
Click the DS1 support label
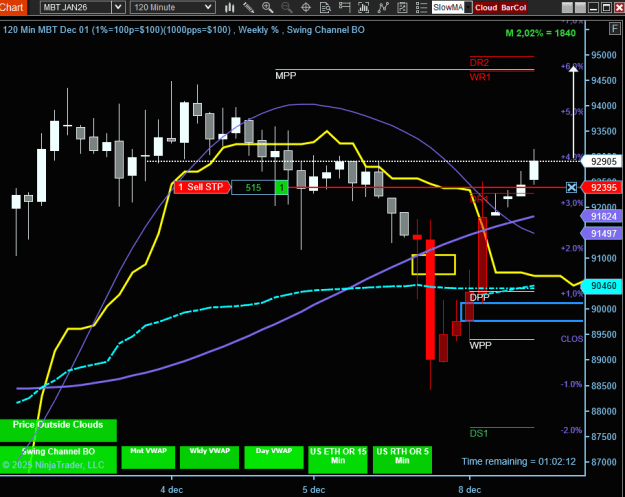(479, 434)
